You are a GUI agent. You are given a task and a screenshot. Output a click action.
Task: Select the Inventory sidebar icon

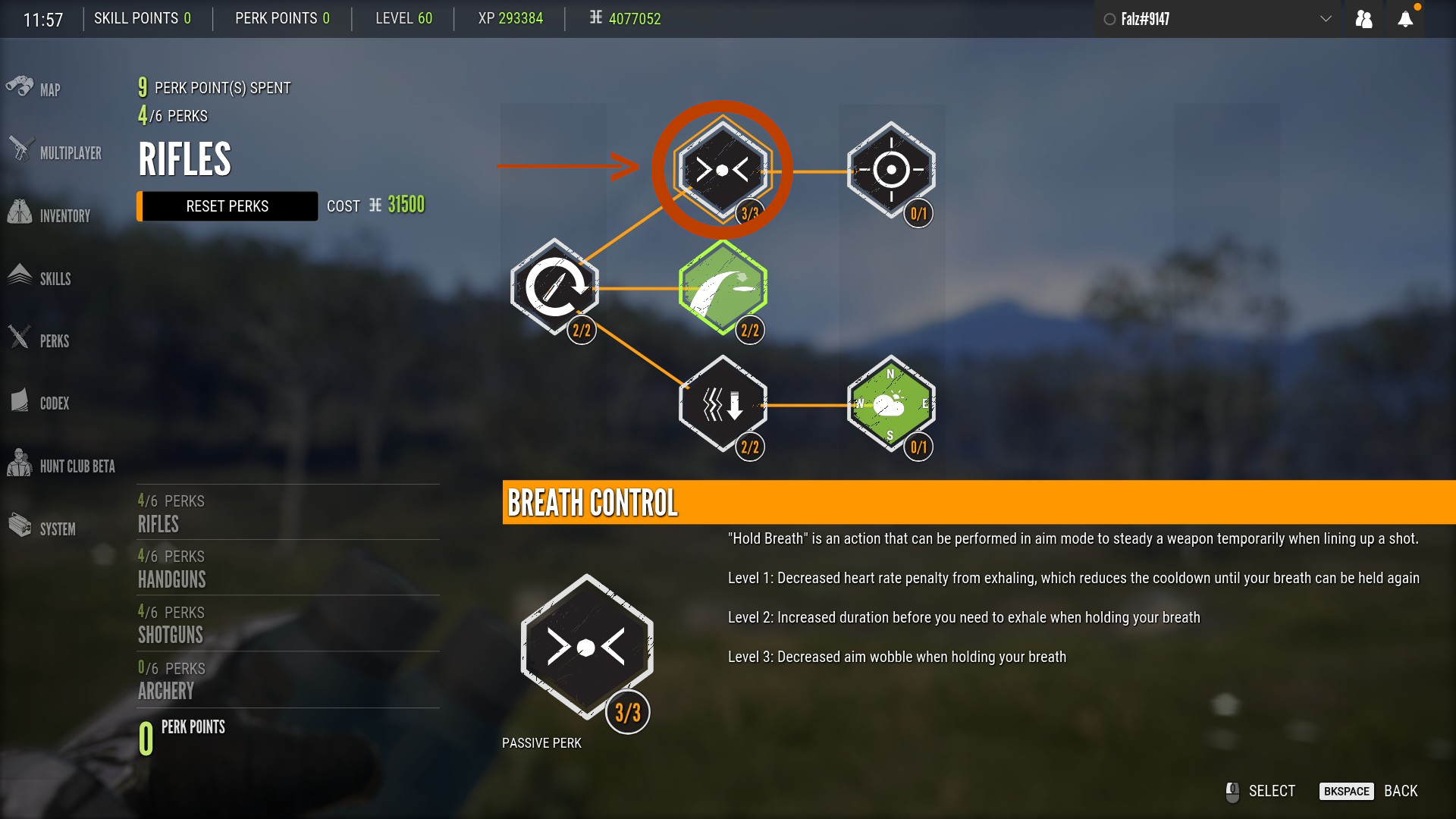point(21,214)
